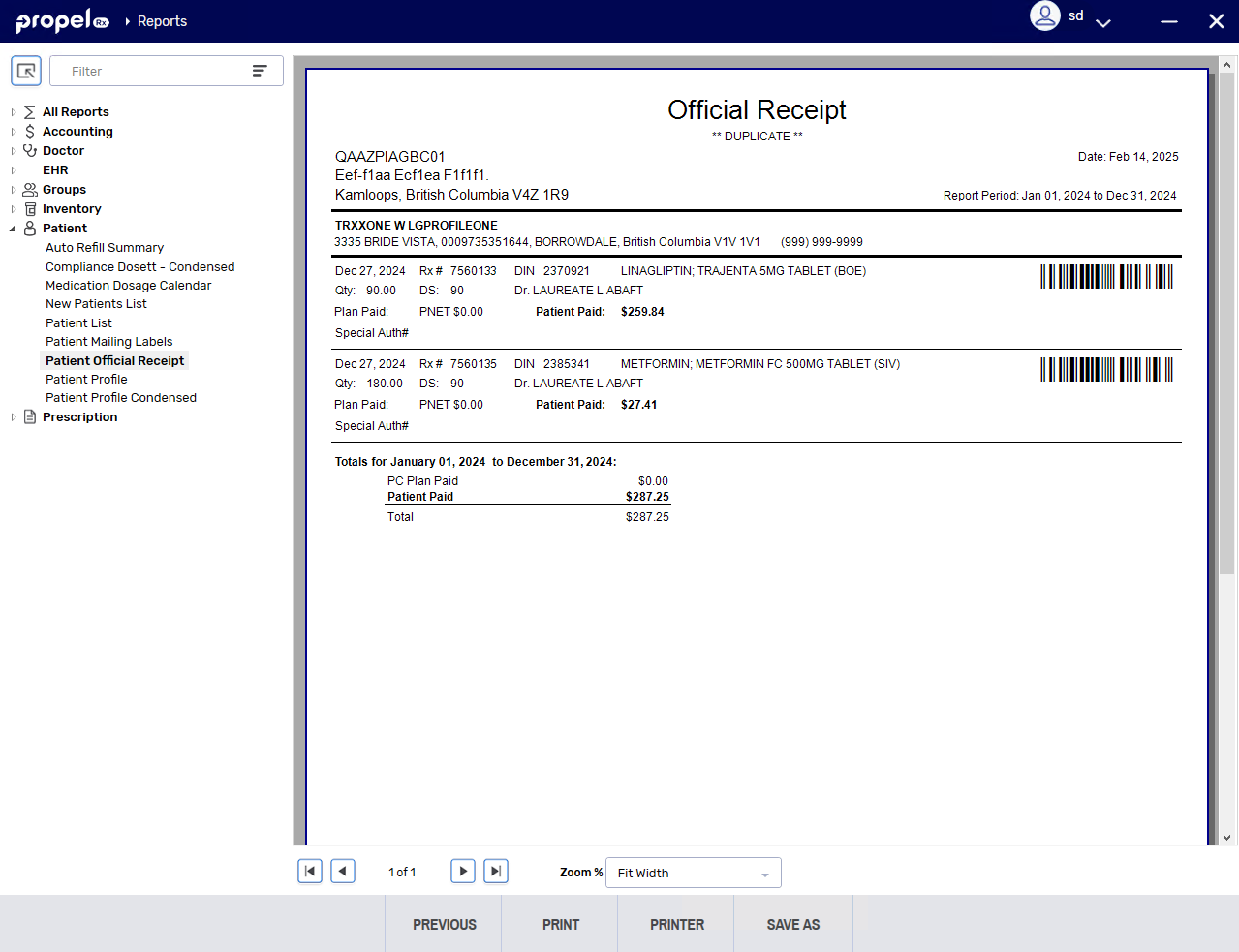Open Patient List report
This screenshot has width=1239, height=952.
point(78,323)
